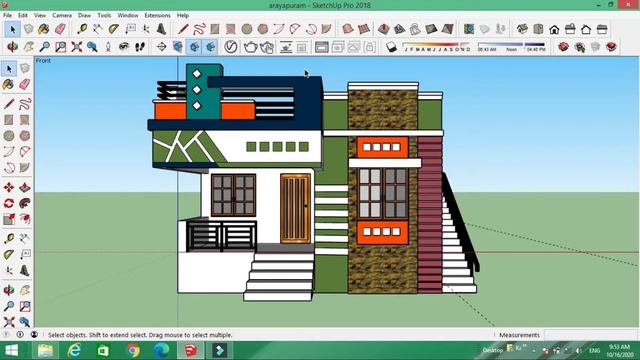The image size is (640, 360).
Task: Toggle Display Section Planes
Action: (178, 47)
